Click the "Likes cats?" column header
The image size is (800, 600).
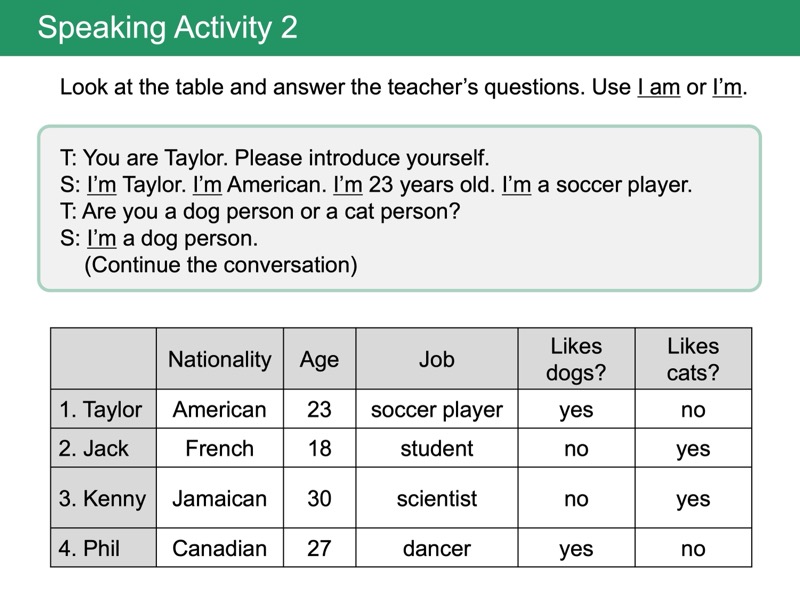[692, 359]
